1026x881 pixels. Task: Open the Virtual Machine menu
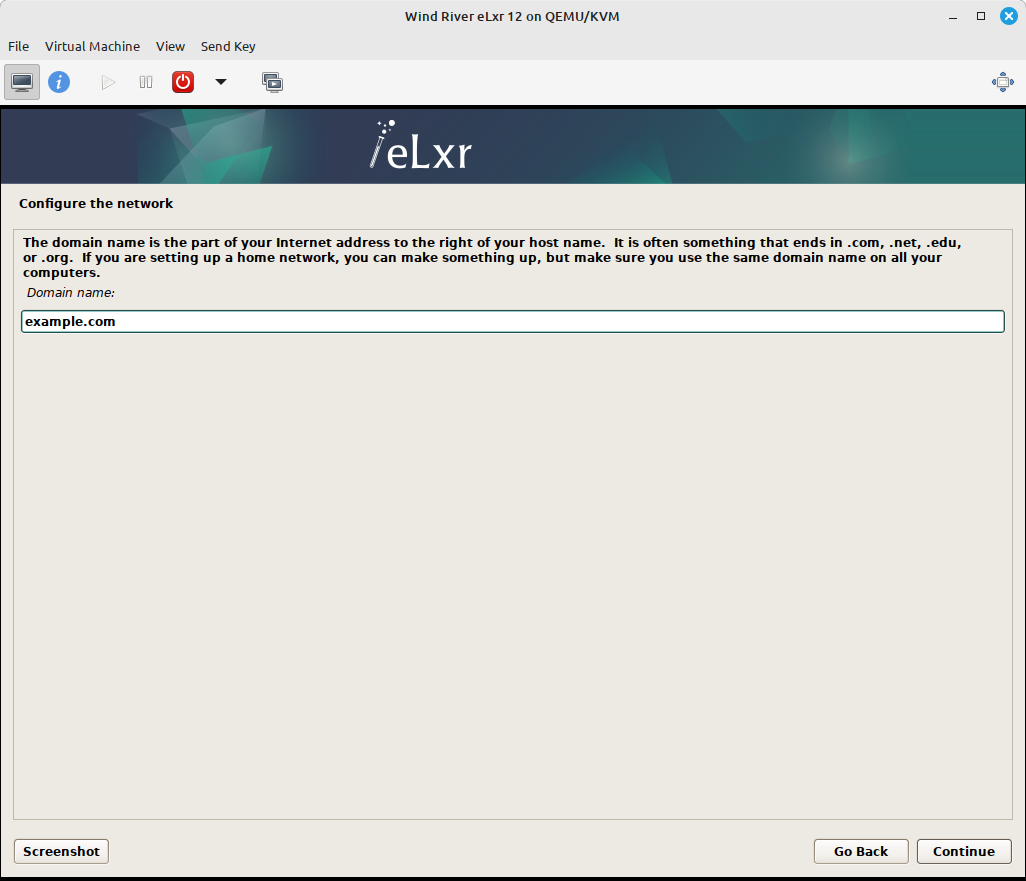92,46
